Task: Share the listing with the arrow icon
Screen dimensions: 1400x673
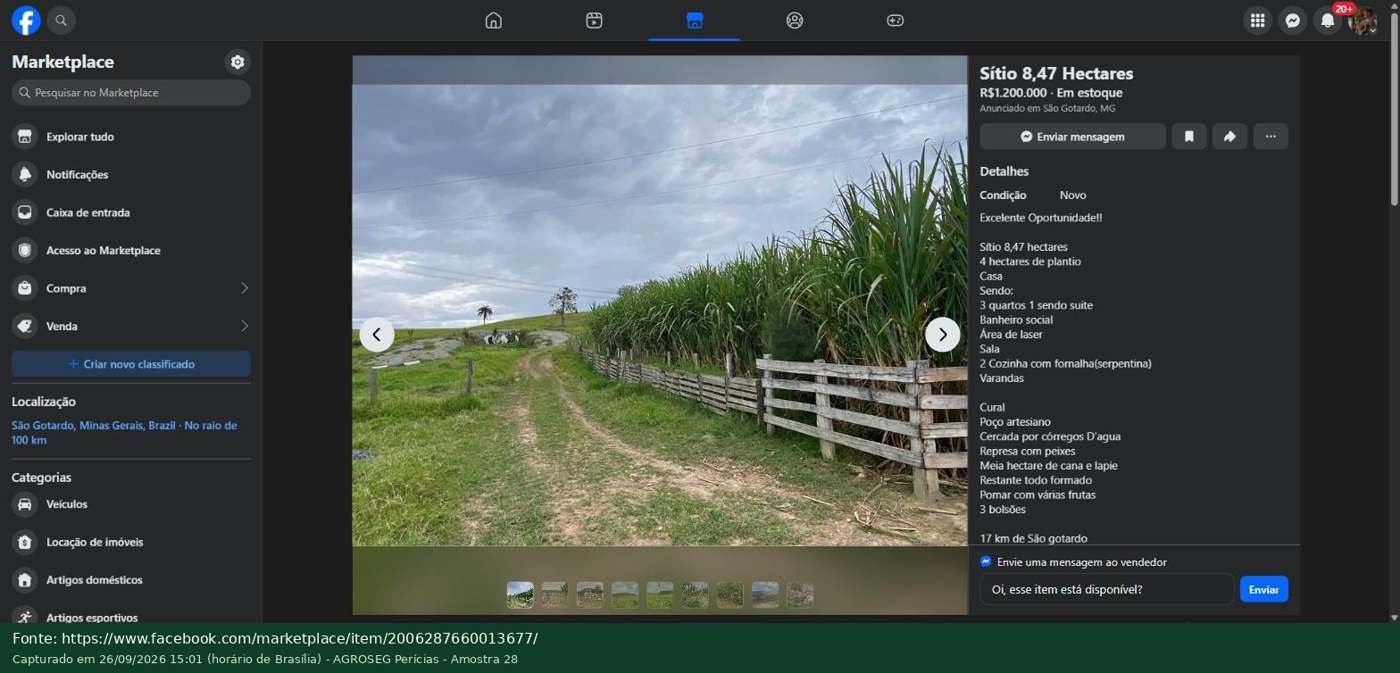Action: click(1230, 137)
